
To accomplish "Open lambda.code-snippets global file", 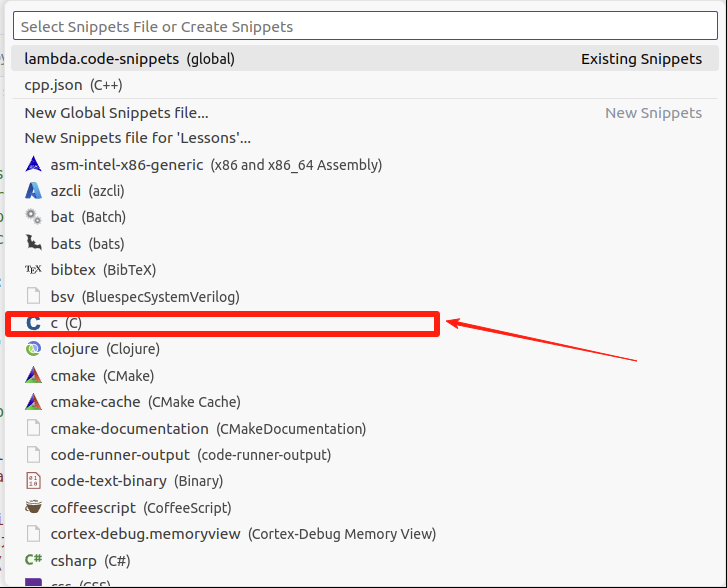I will click(x=365, y=59).
